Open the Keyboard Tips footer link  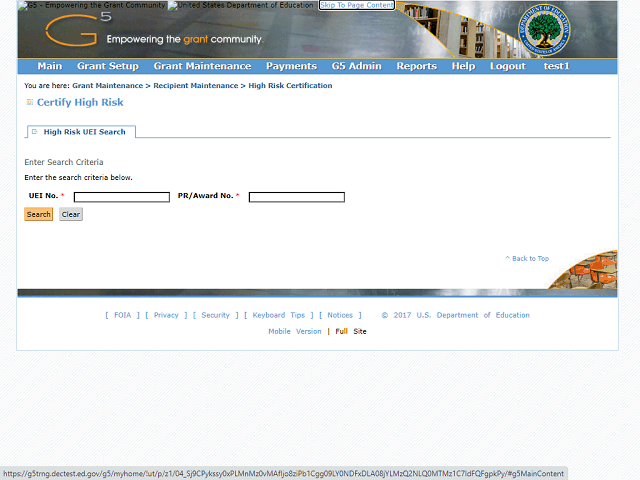[x=279, y=315]
